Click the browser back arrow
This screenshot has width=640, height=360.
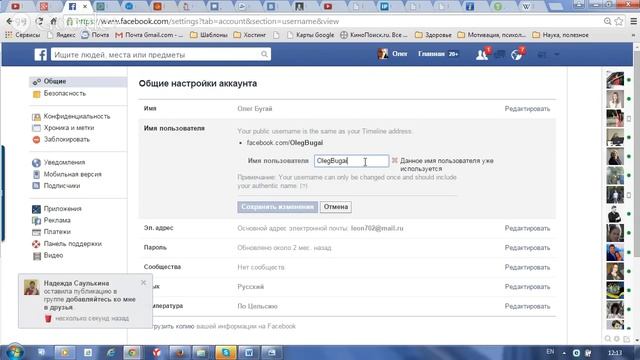point(9,21)
